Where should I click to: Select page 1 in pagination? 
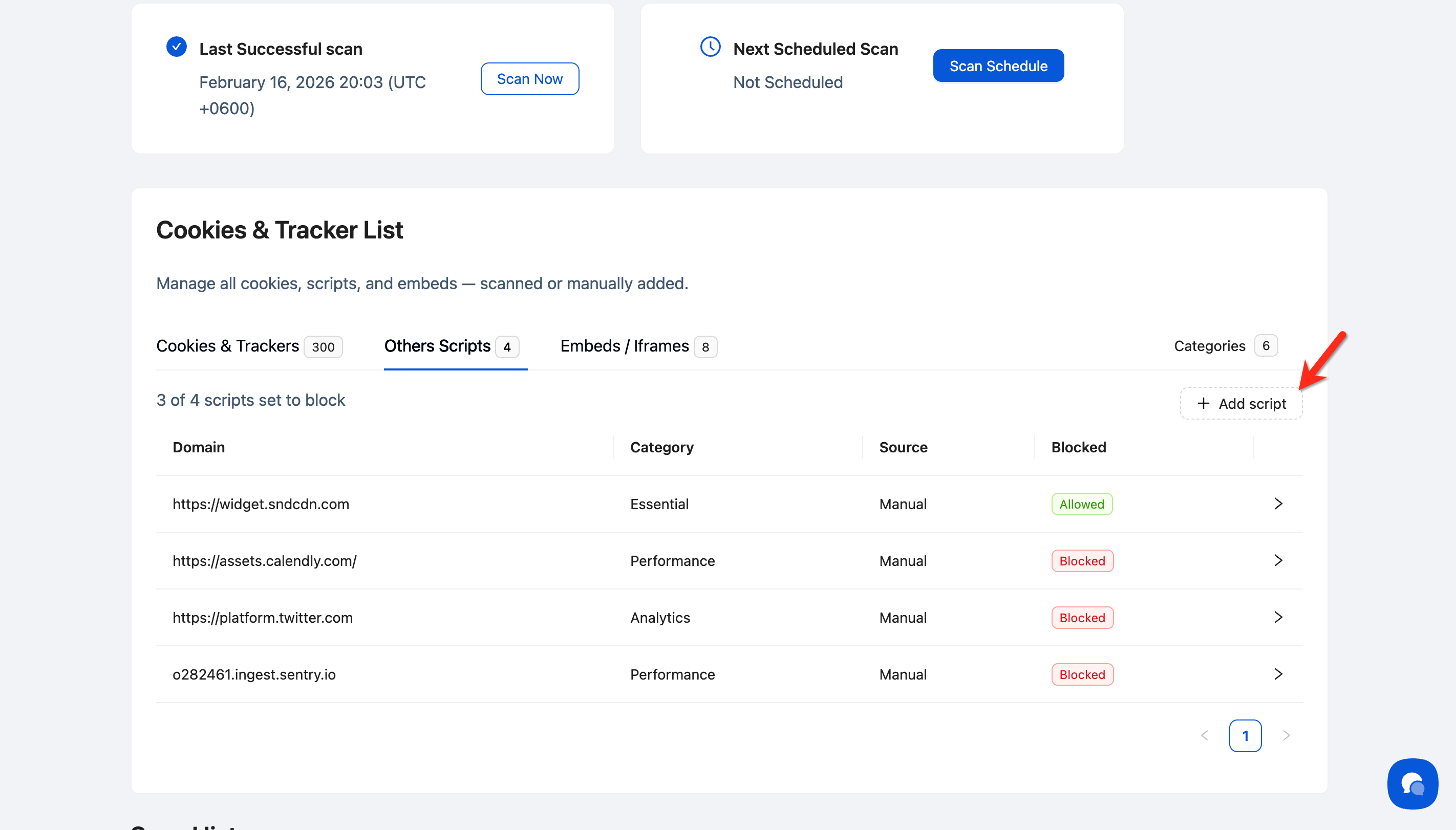[x=1245, y=735]
